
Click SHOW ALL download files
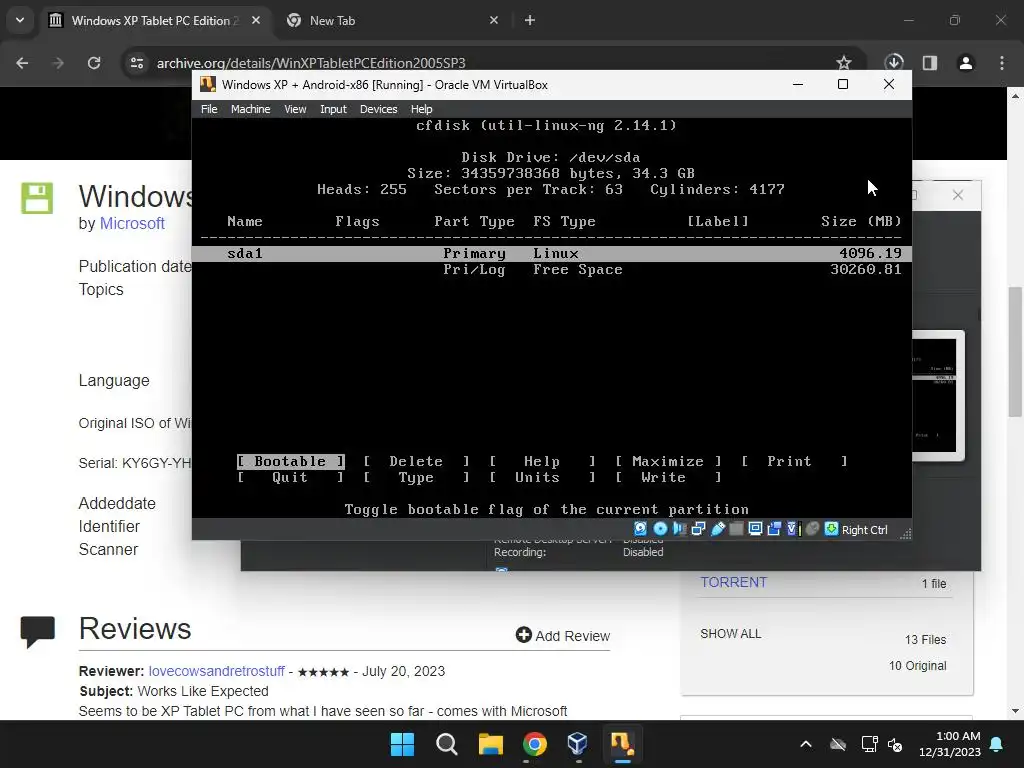point(730,633)
